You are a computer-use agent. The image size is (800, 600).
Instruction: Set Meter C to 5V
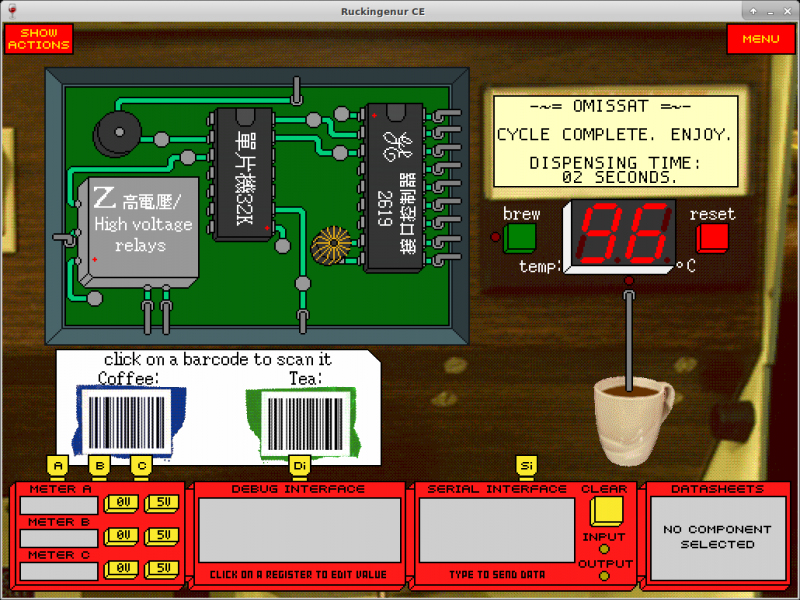[162, 569]
